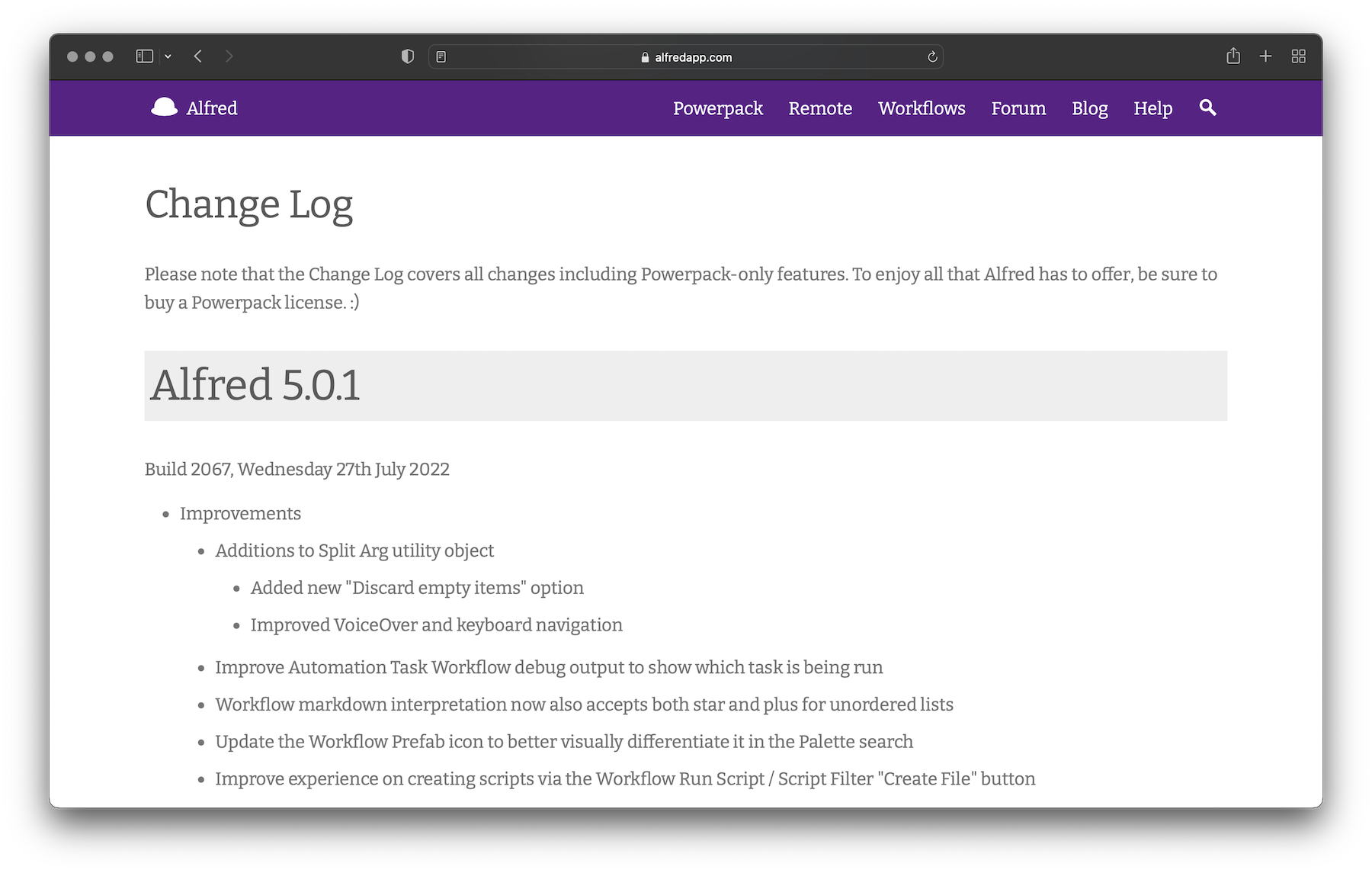Click the Reader view page icon
1372x873 pixels.
(x=441, y=57)
